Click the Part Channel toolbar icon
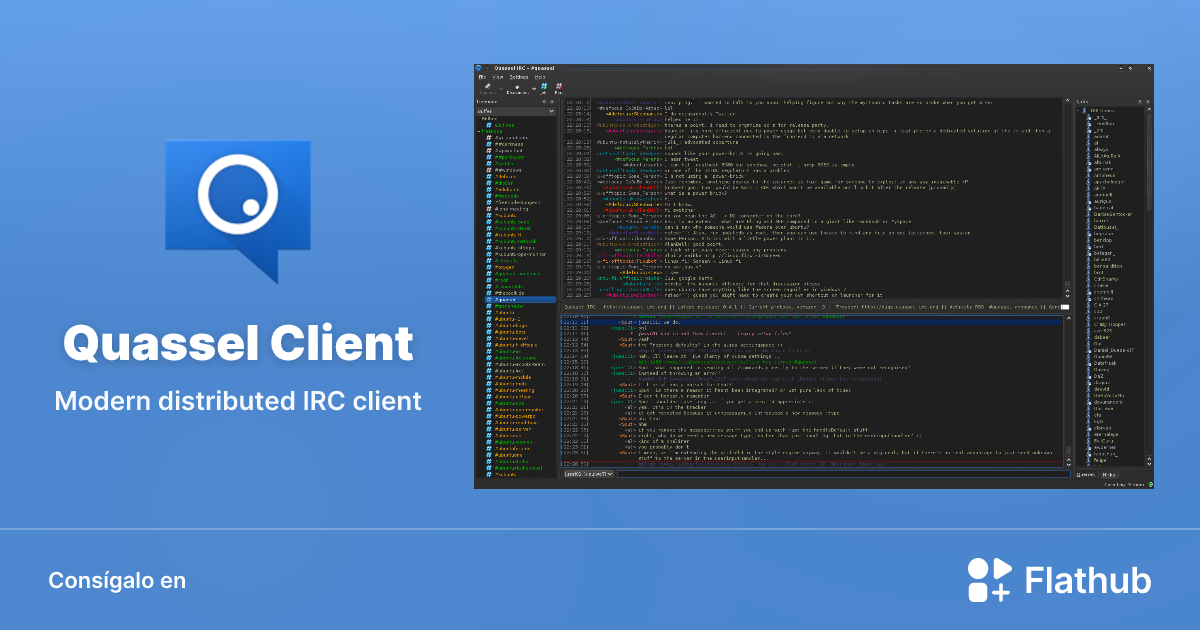Image resolution: width=1200 pixels, height=630 pixels. click(x=559, y=88)
